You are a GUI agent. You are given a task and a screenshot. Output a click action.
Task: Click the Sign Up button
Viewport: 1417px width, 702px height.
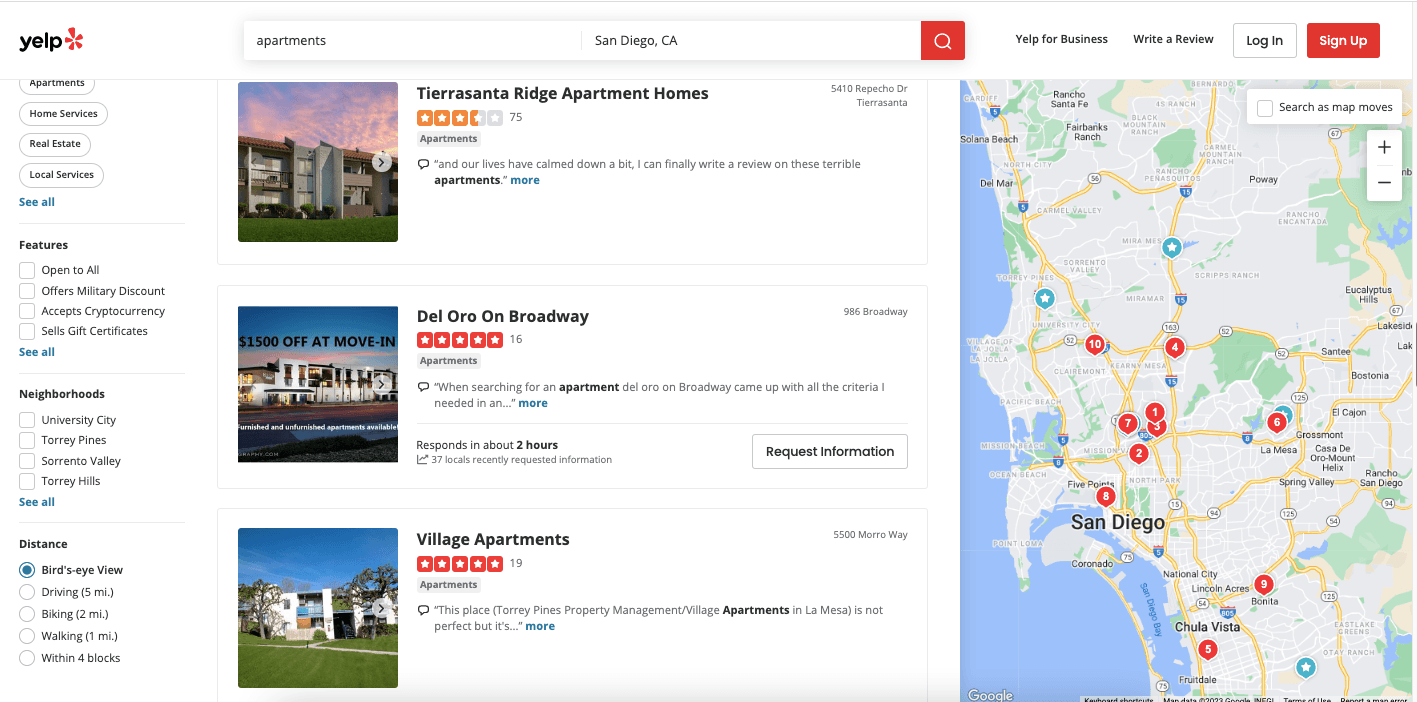[1343, 41]
